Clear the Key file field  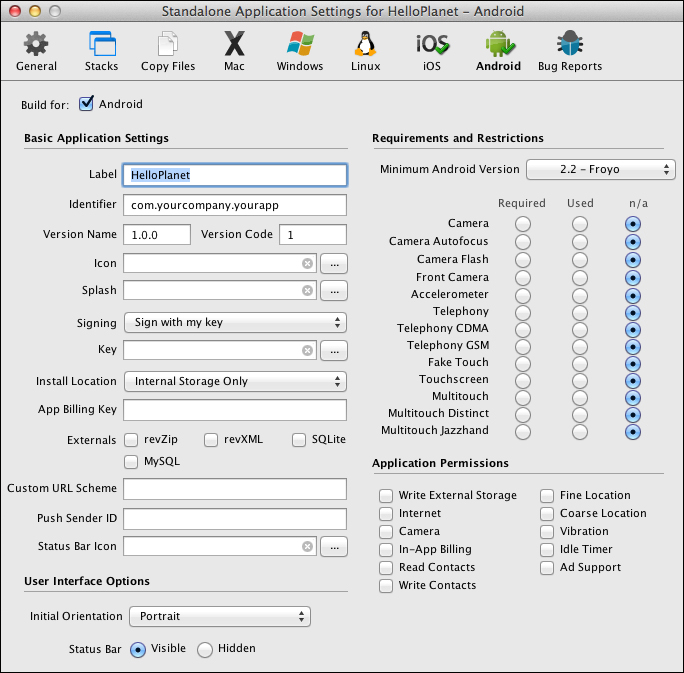pos(308,350)
